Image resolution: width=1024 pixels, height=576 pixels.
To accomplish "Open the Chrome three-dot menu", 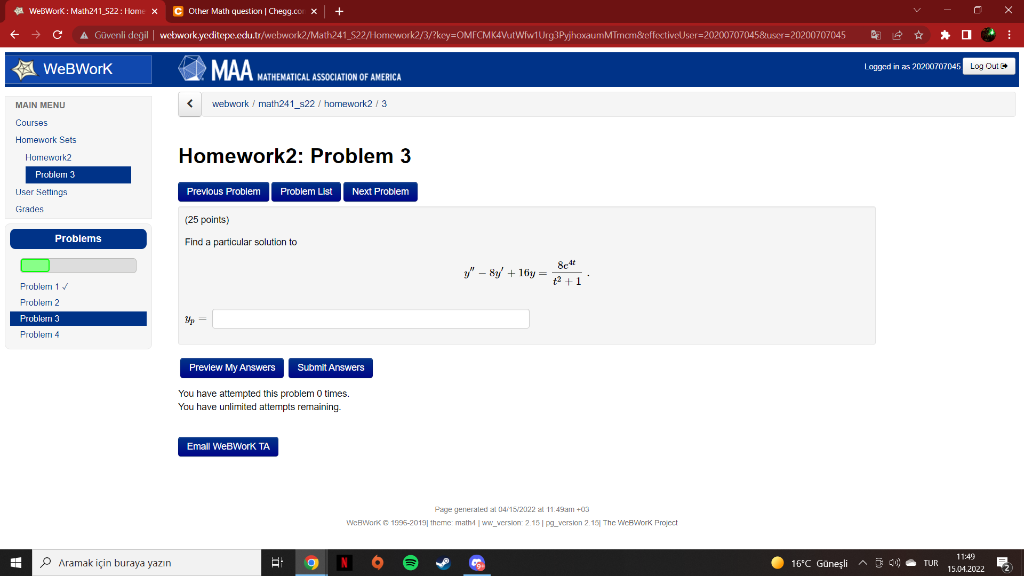I will point(1010,34).
